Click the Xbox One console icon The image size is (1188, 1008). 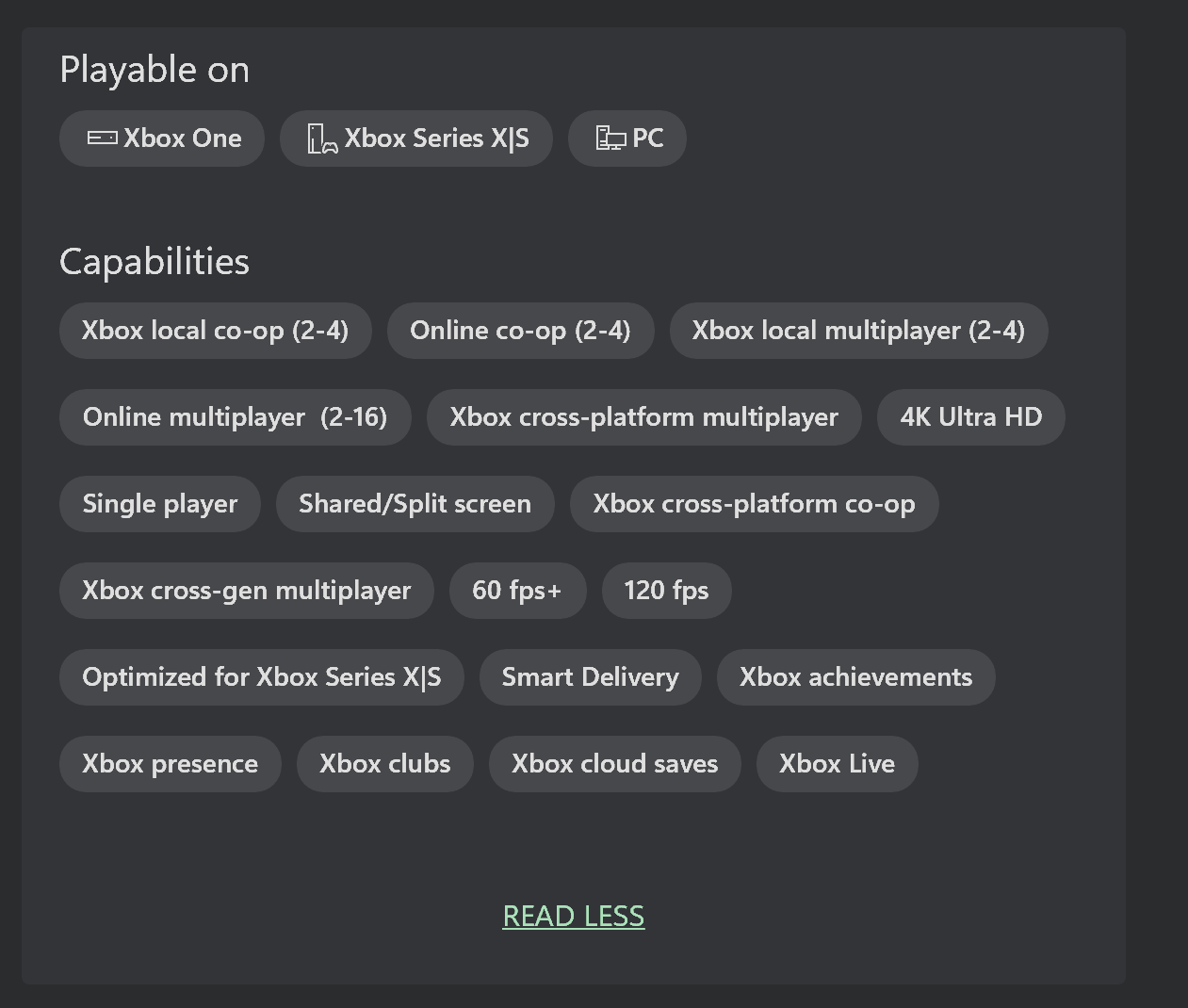click(102, 138)
